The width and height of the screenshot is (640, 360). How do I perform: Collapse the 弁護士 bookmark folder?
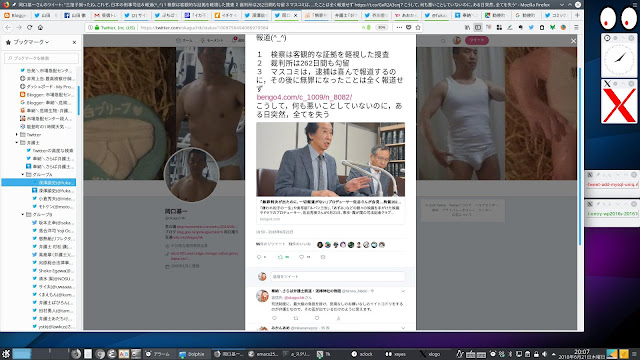pyautogui.click(x=17, y=142)
